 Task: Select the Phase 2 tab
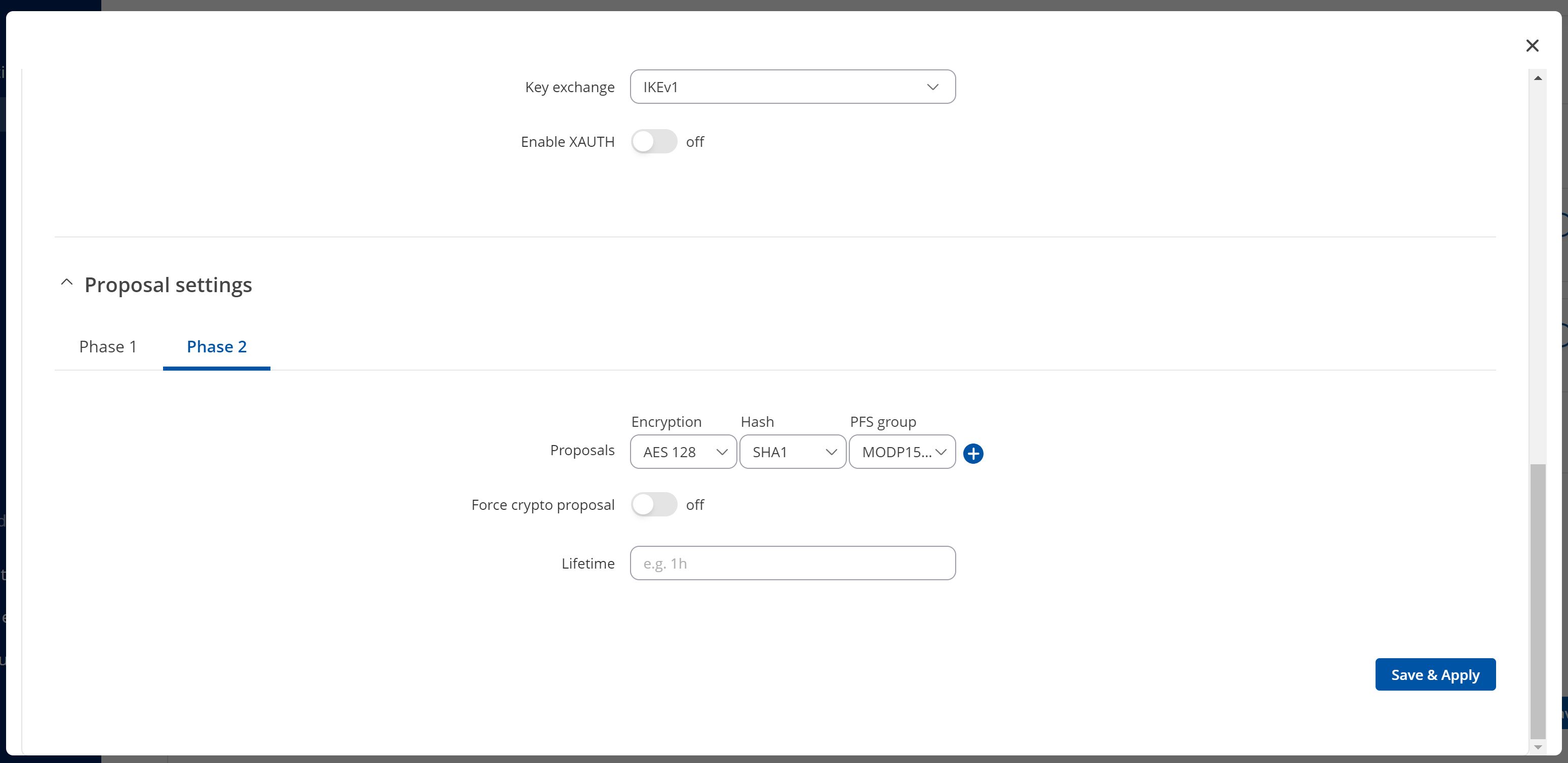[217, 347]
